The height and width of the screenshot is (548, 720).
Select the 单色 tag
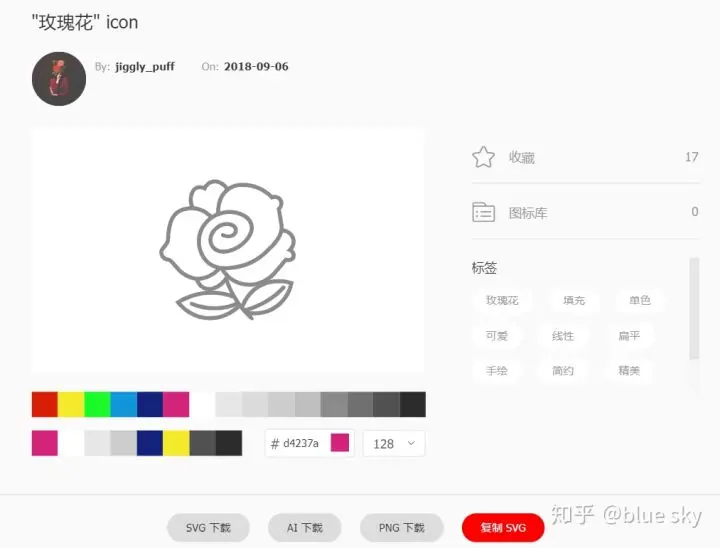(640, 300)
